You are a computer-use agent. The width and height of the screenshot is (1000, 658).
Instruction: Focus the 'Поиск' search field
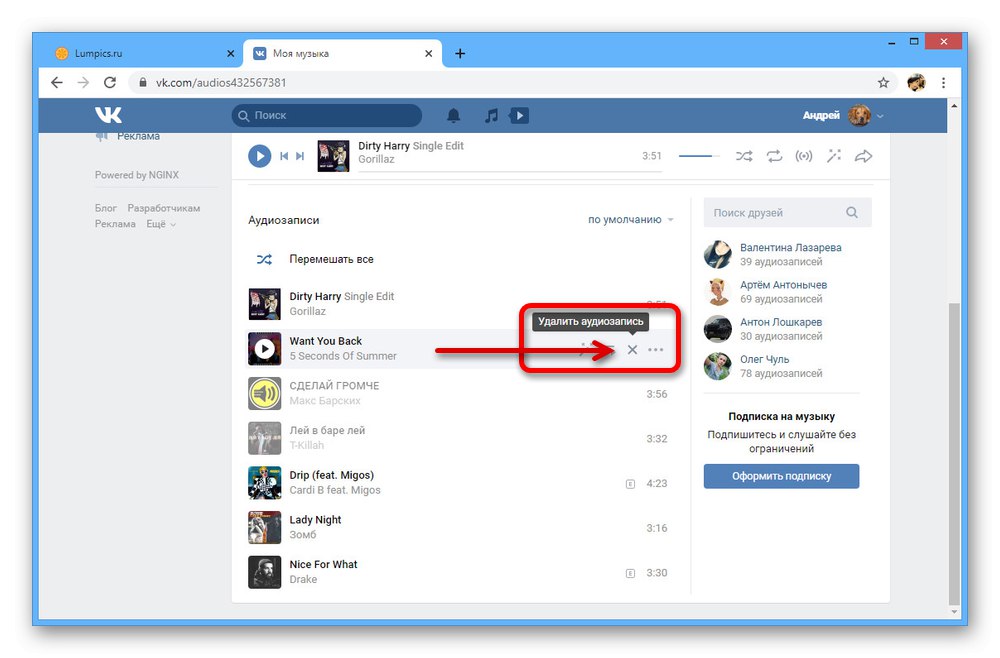(x=327, y=115)
